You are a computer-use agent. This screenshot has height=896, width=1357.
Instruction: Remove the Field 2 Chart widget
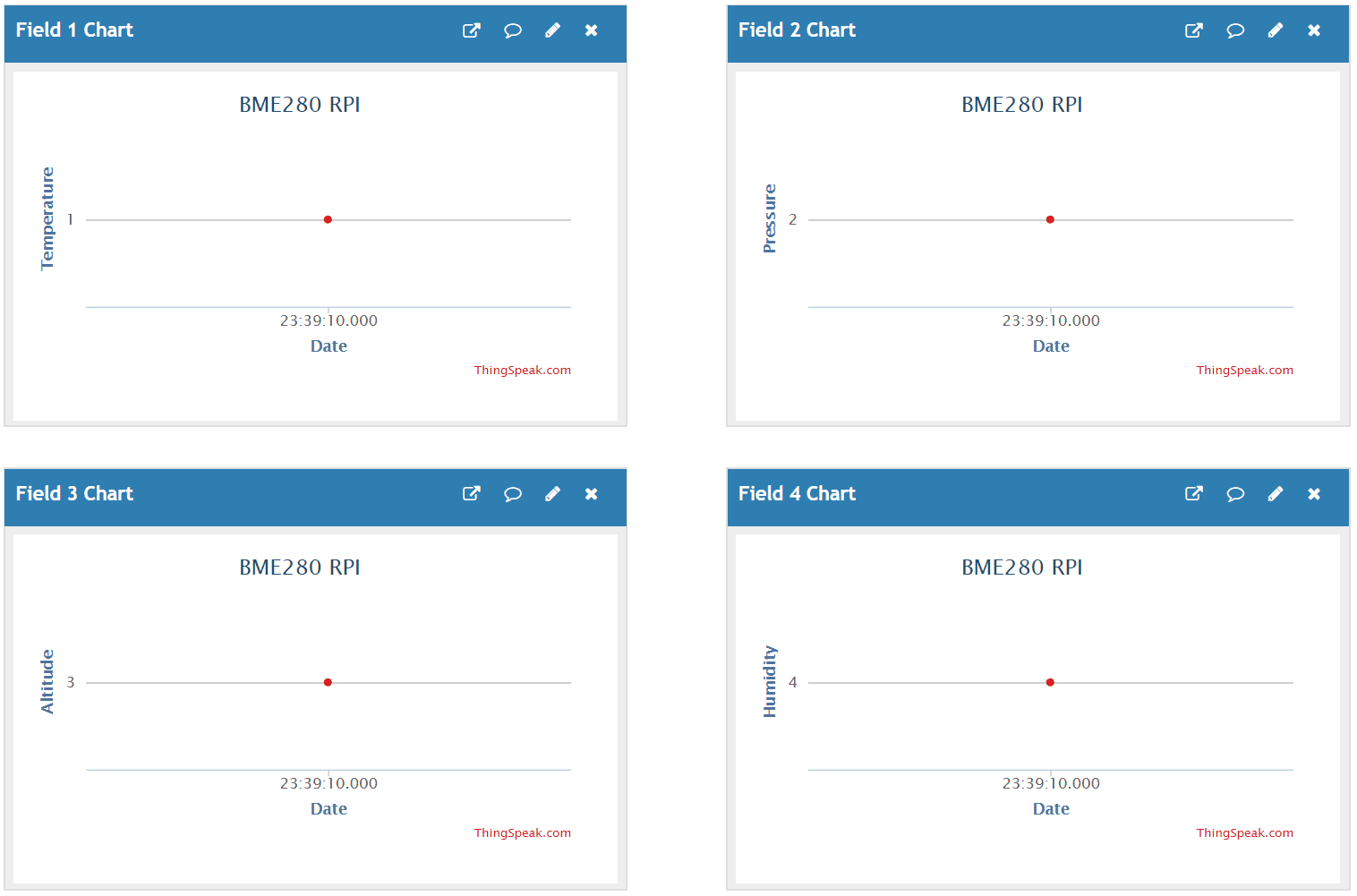click(x=1313, y=30)
